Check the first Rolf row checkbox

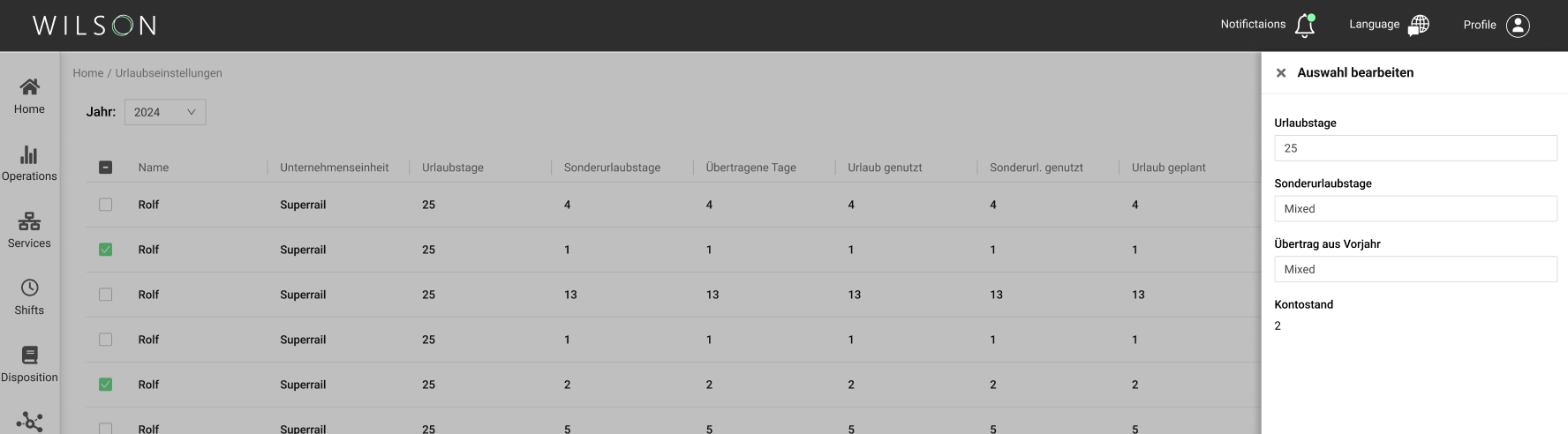pos(105,205)
